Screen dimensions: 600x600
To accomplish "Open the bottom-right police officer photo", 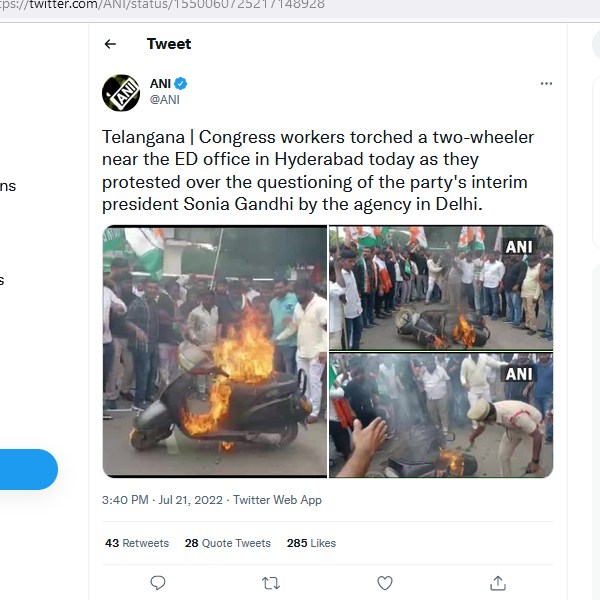I will click(441, 415).
